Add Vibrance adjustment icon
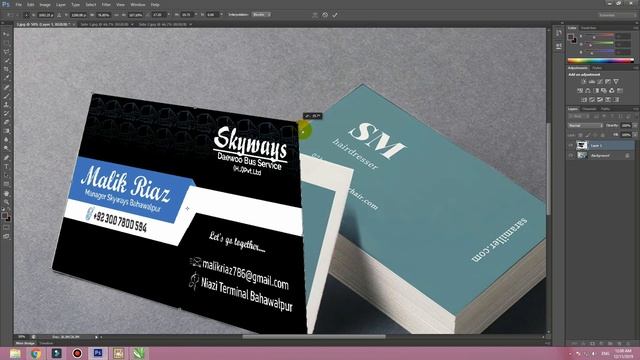The image size is (640, 360). pos(616,82)
